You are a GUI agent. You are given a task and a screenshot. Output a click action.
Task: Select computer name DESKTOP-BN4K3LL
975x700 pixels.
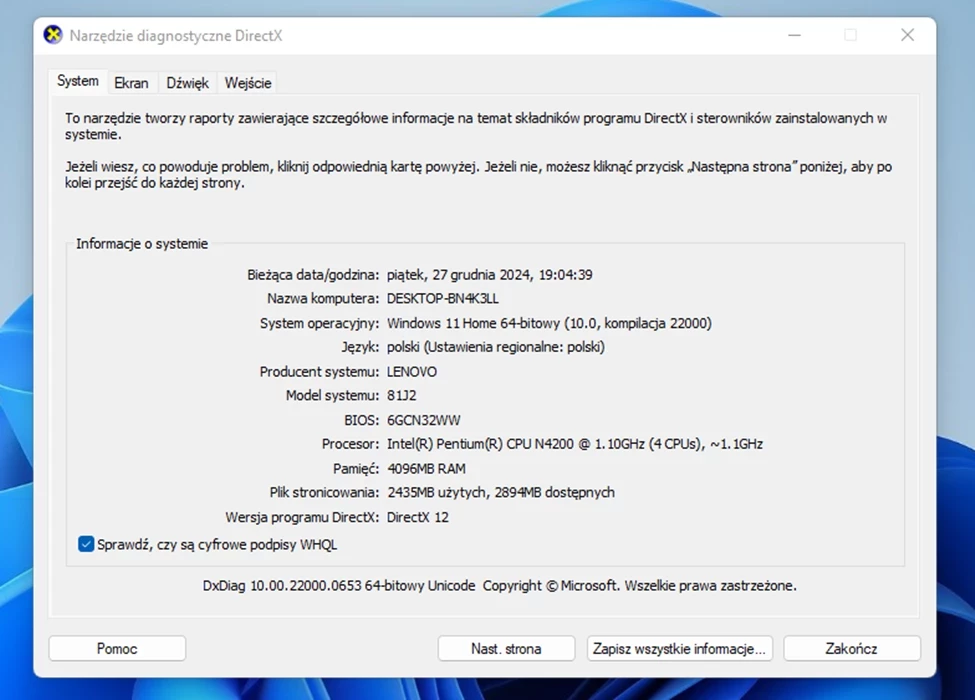pyautogui.click(x=443, y=298)
